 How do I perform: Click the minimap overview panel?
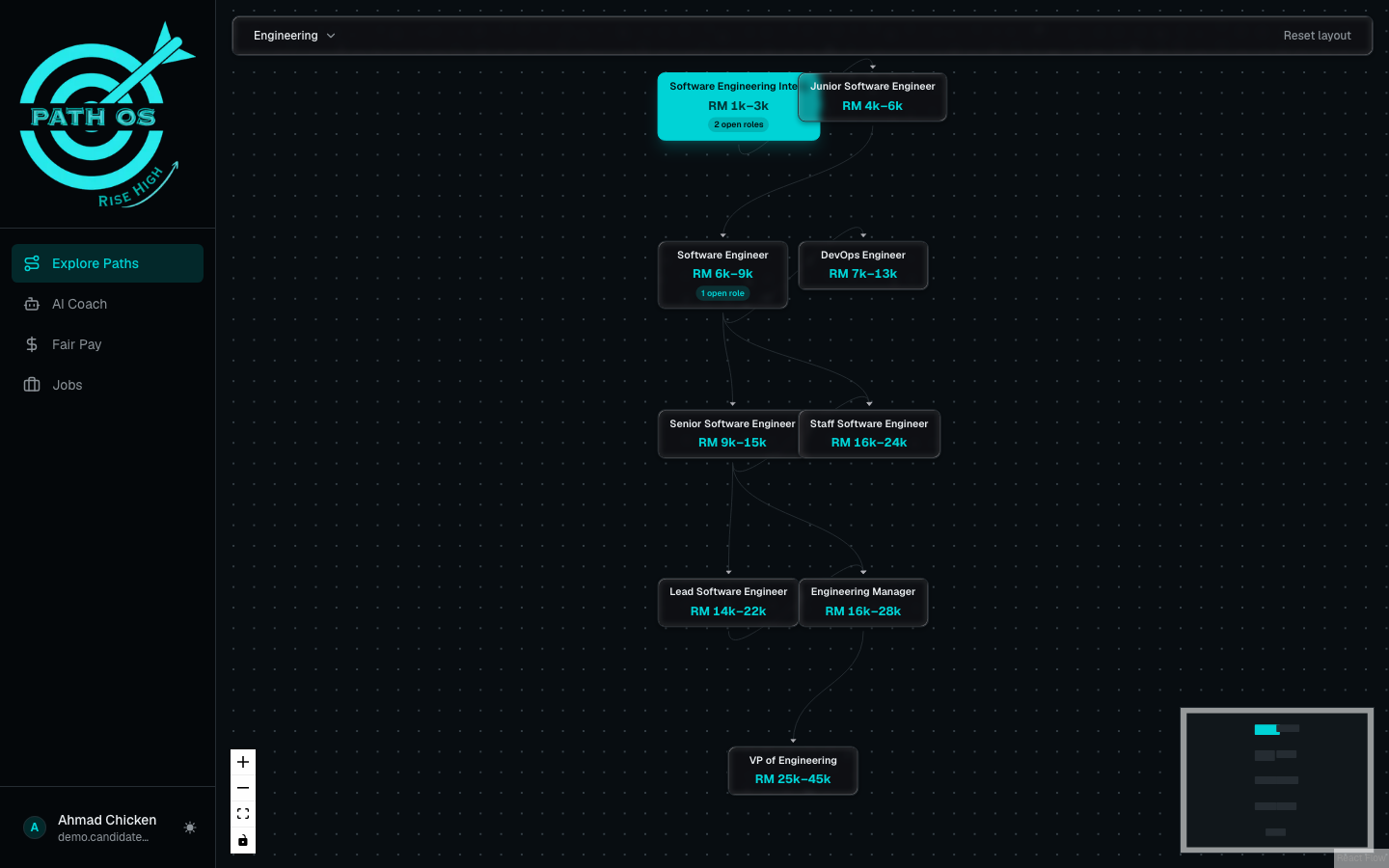(1277, 780)
